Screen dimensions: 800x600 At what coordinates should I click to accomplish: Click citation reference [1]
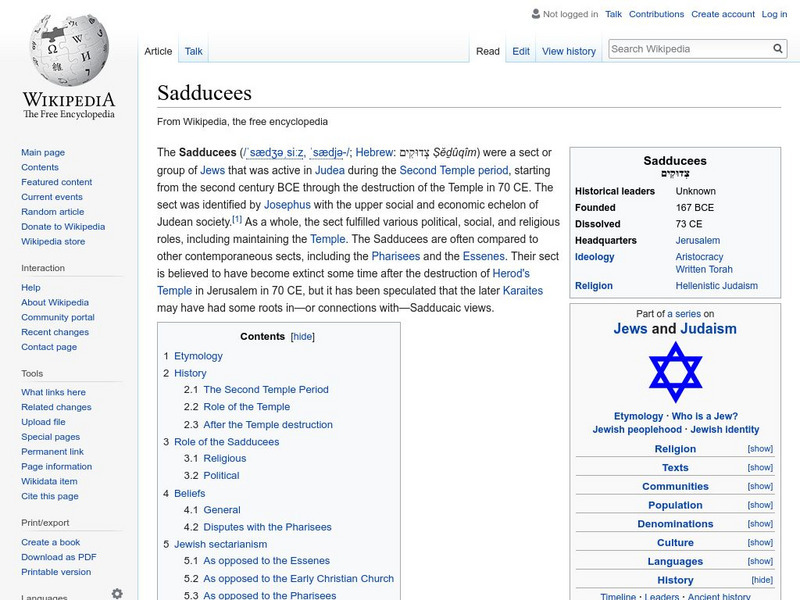[x=237, y=219]
